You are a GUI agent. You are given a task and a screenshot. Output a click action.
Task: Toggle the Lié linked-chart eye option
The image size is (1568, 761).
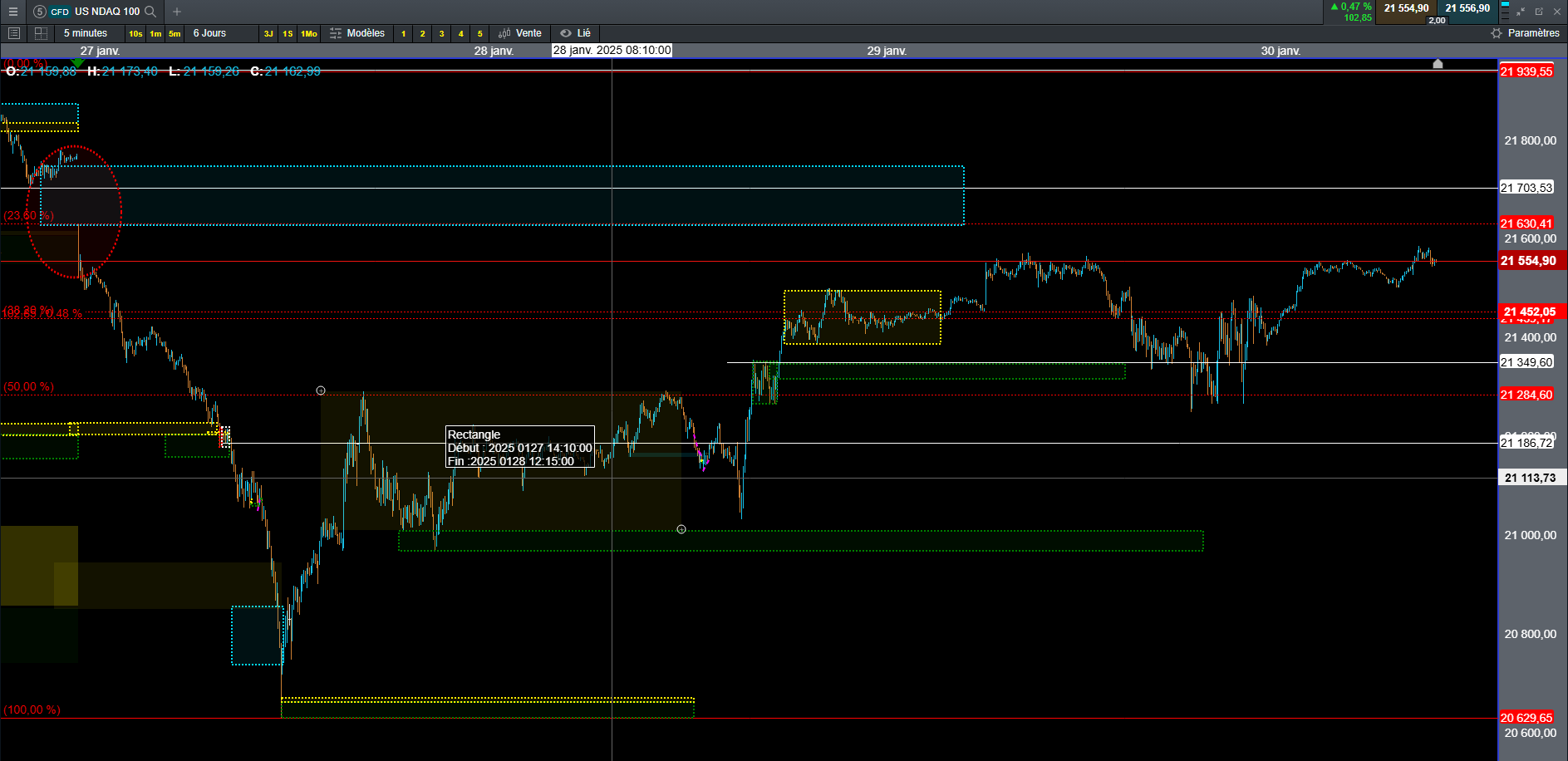tap(575, 33)
